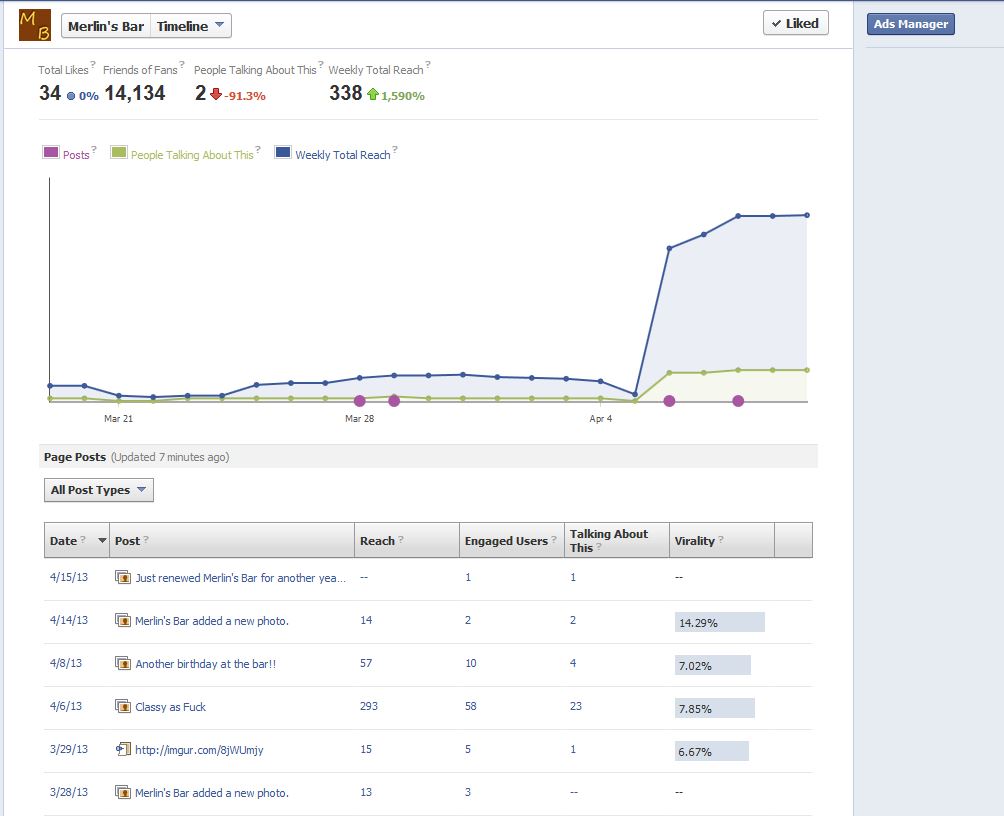Open the Another birthday at the bar post
This screenshot has width=1004, height=816.
[206, 664]
